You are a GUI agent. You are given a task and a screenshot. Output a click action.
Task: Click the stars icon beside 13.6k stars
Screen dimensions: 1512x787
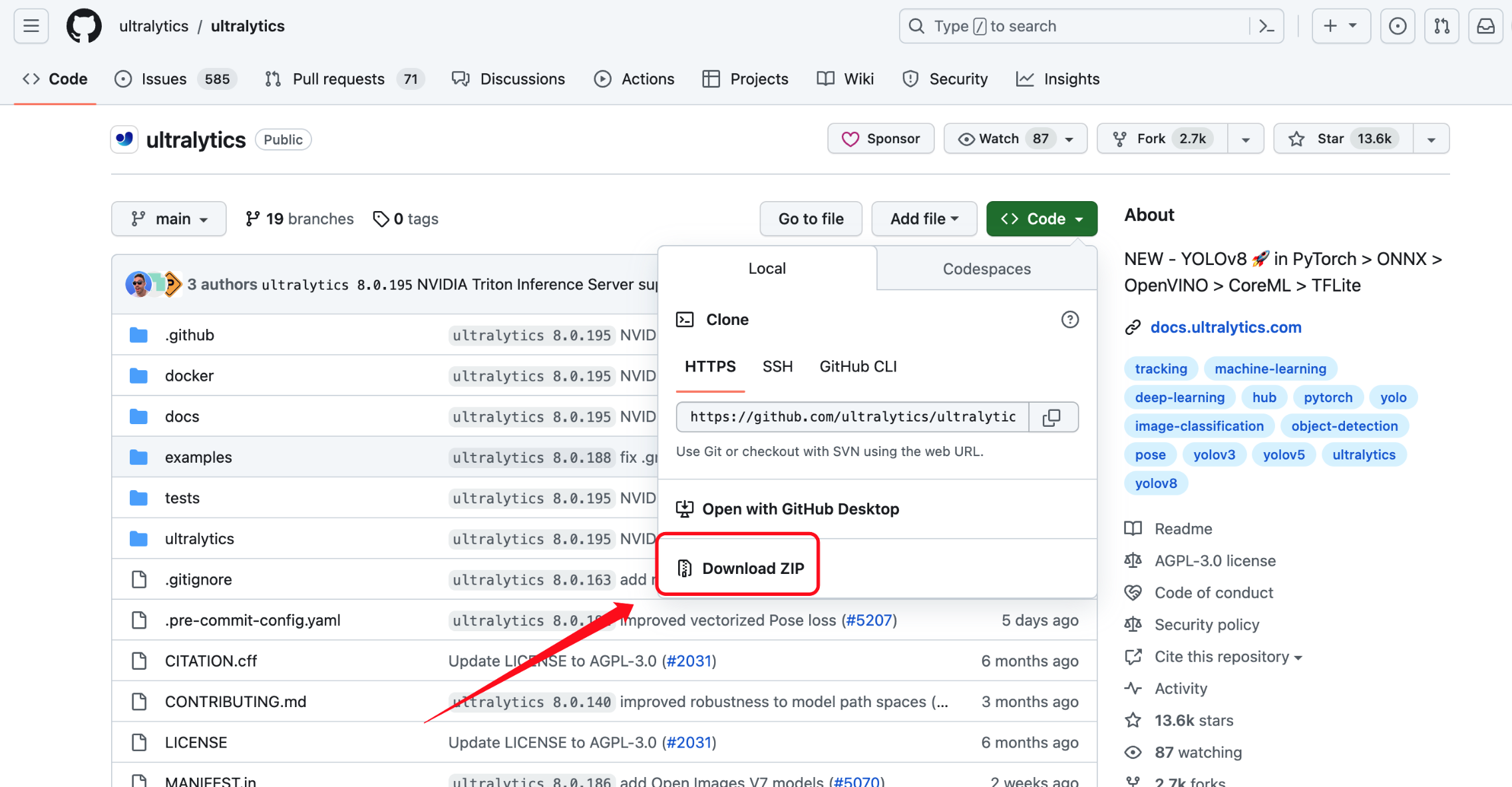[1133, 720]
